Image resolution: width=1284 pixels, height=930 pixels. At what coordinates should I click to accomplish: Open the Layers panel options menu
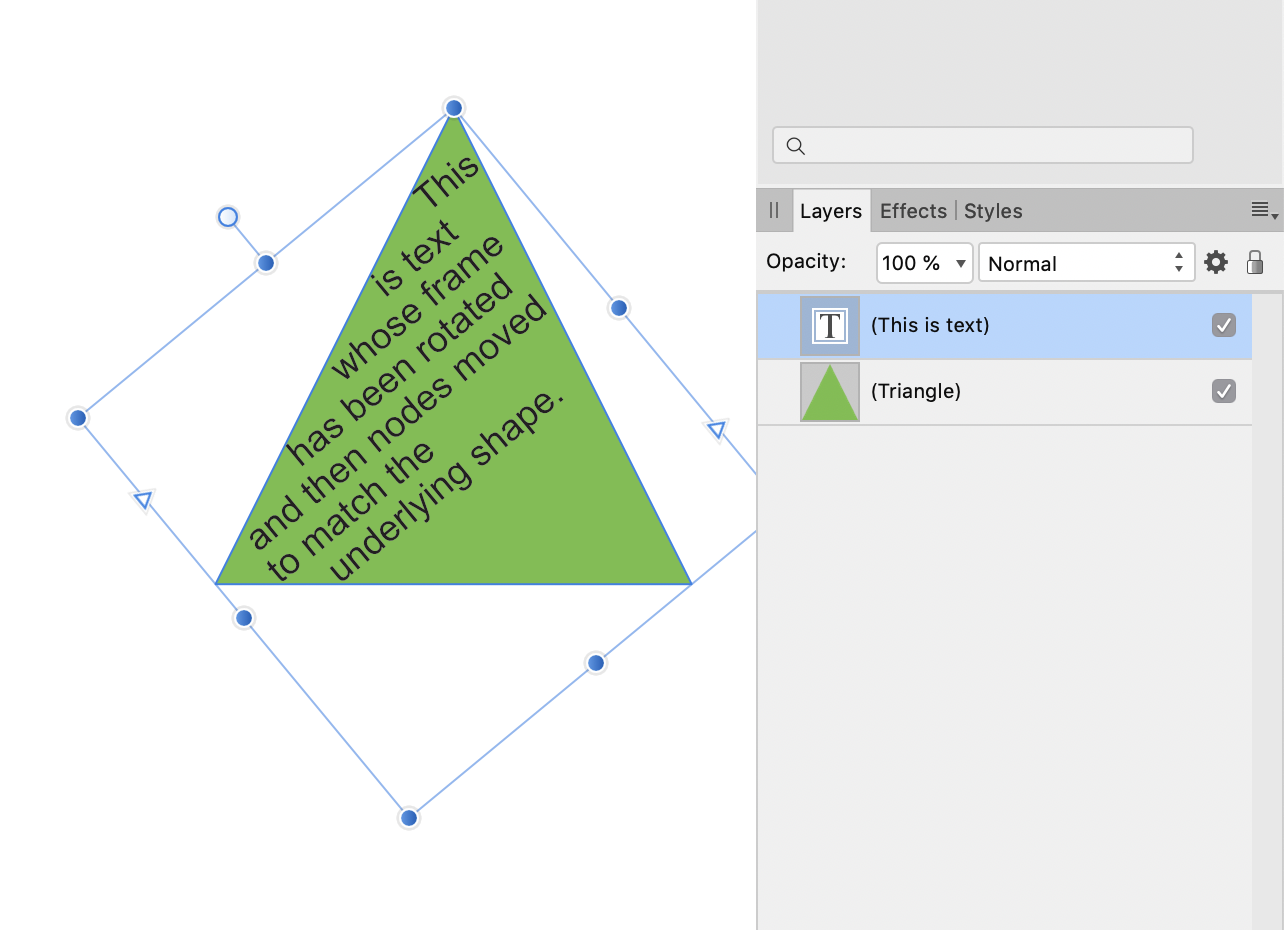(x=1264, y=210)
